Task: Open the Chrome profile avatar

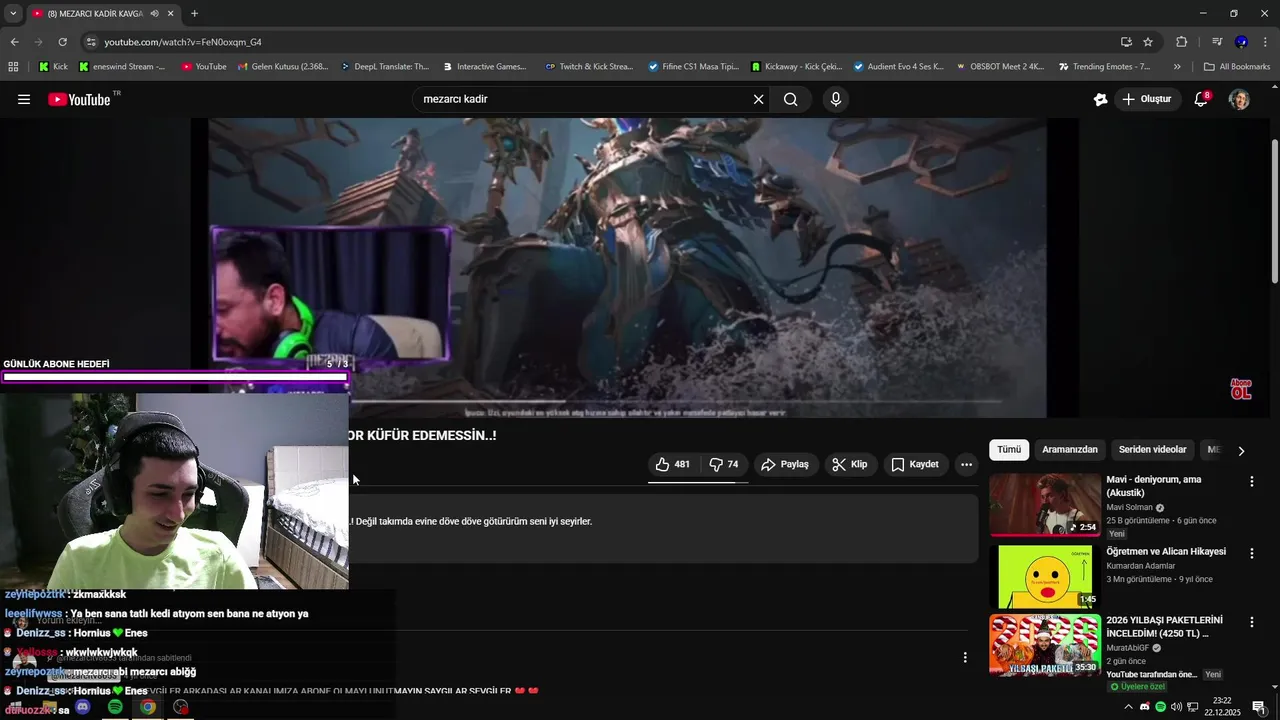Action: coord(1241,42)
